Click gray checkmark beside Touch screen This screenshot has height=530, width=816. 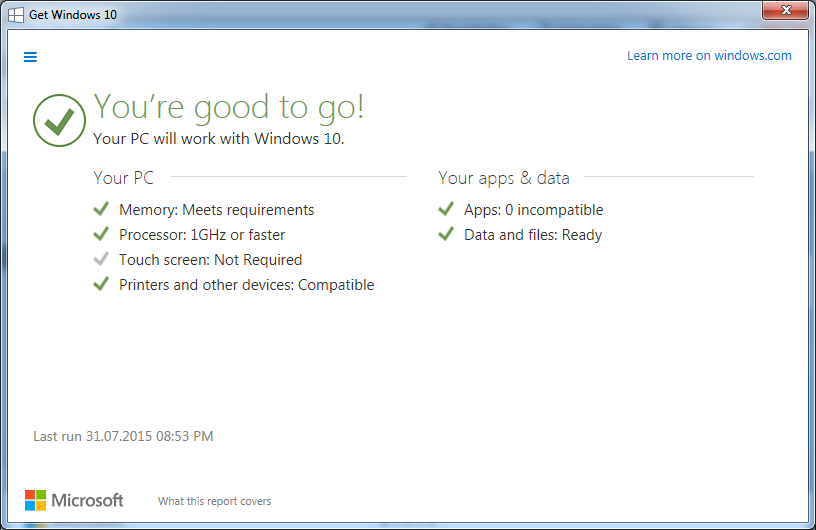point(101,259)
